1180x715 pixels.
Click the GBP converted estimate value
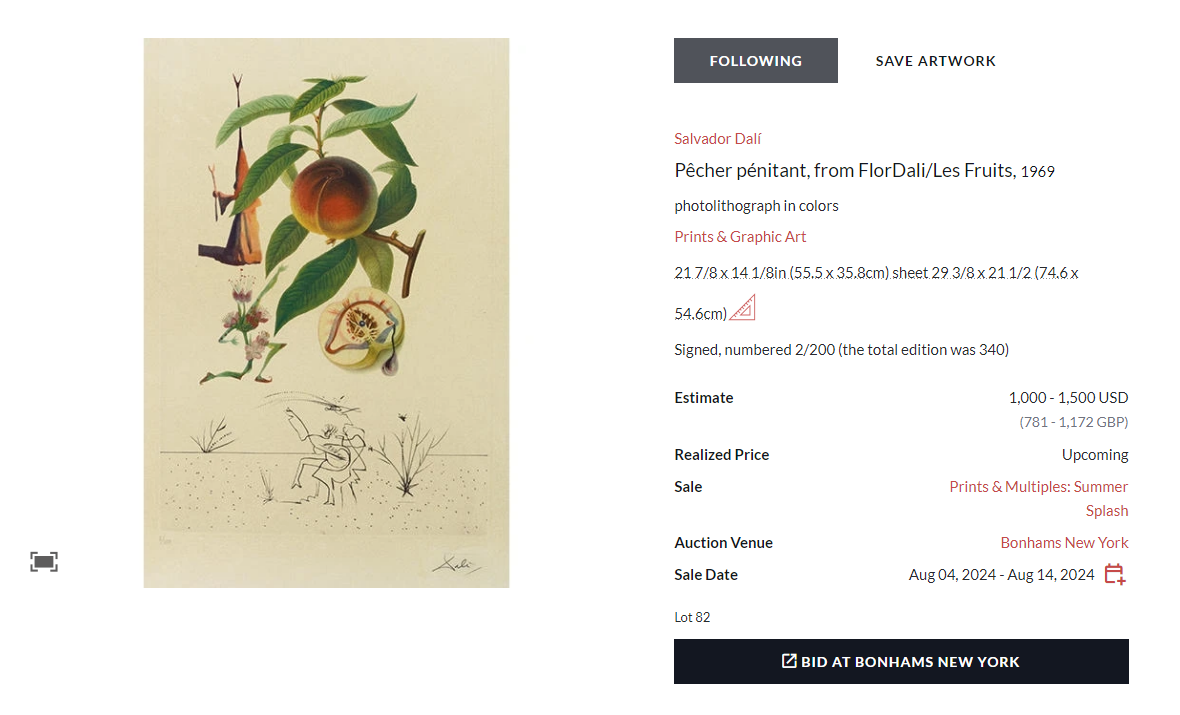1073,422
